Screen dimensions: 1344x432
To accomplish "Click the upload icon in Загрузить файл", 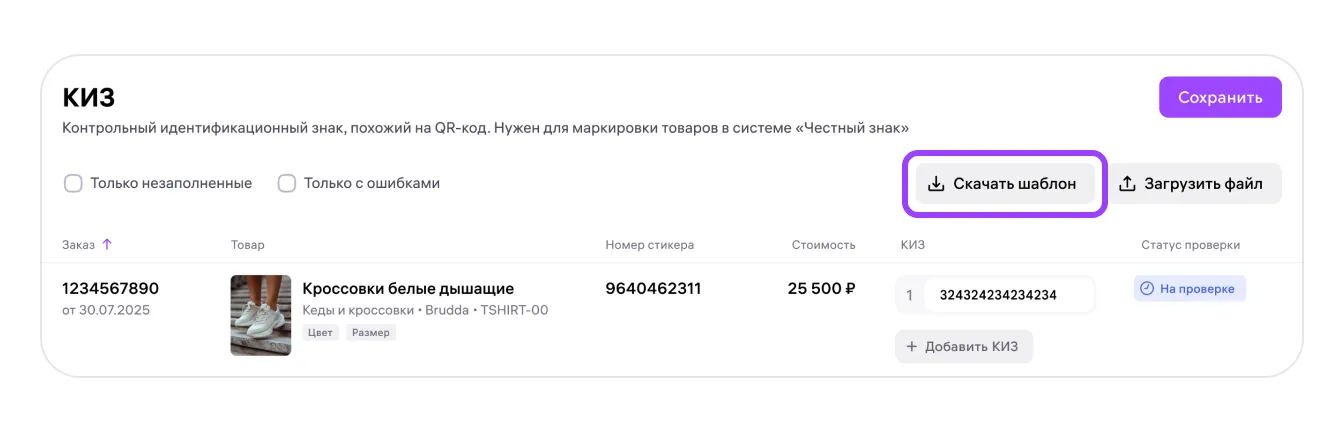I will click(1127, 184).
